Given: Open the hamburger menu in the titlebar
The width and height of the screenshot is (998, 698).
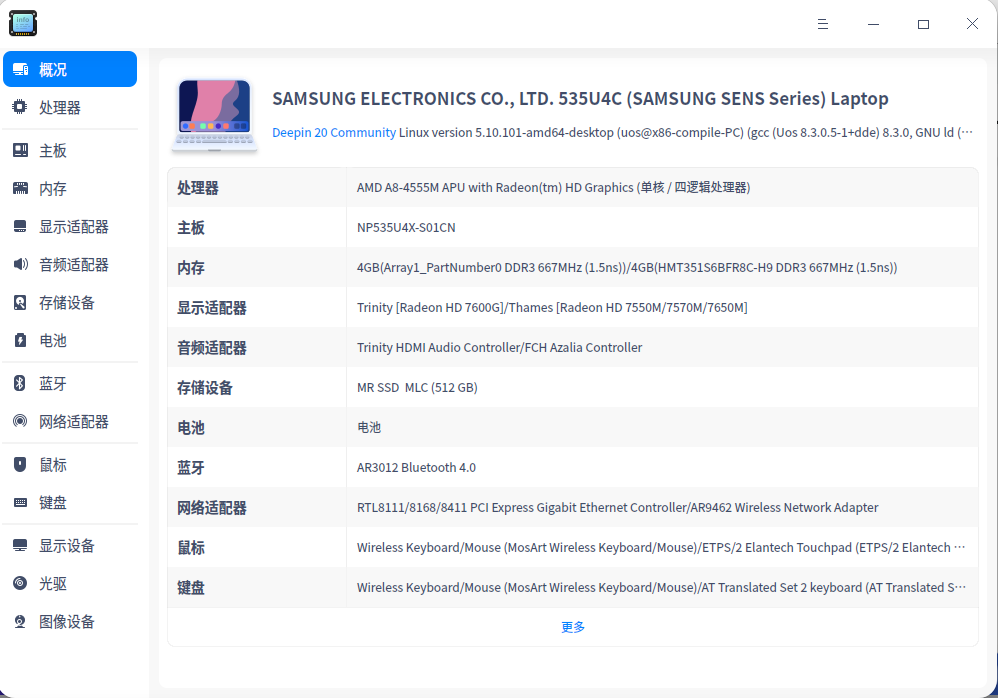Looking at the screenshot, I should [822, 23].
